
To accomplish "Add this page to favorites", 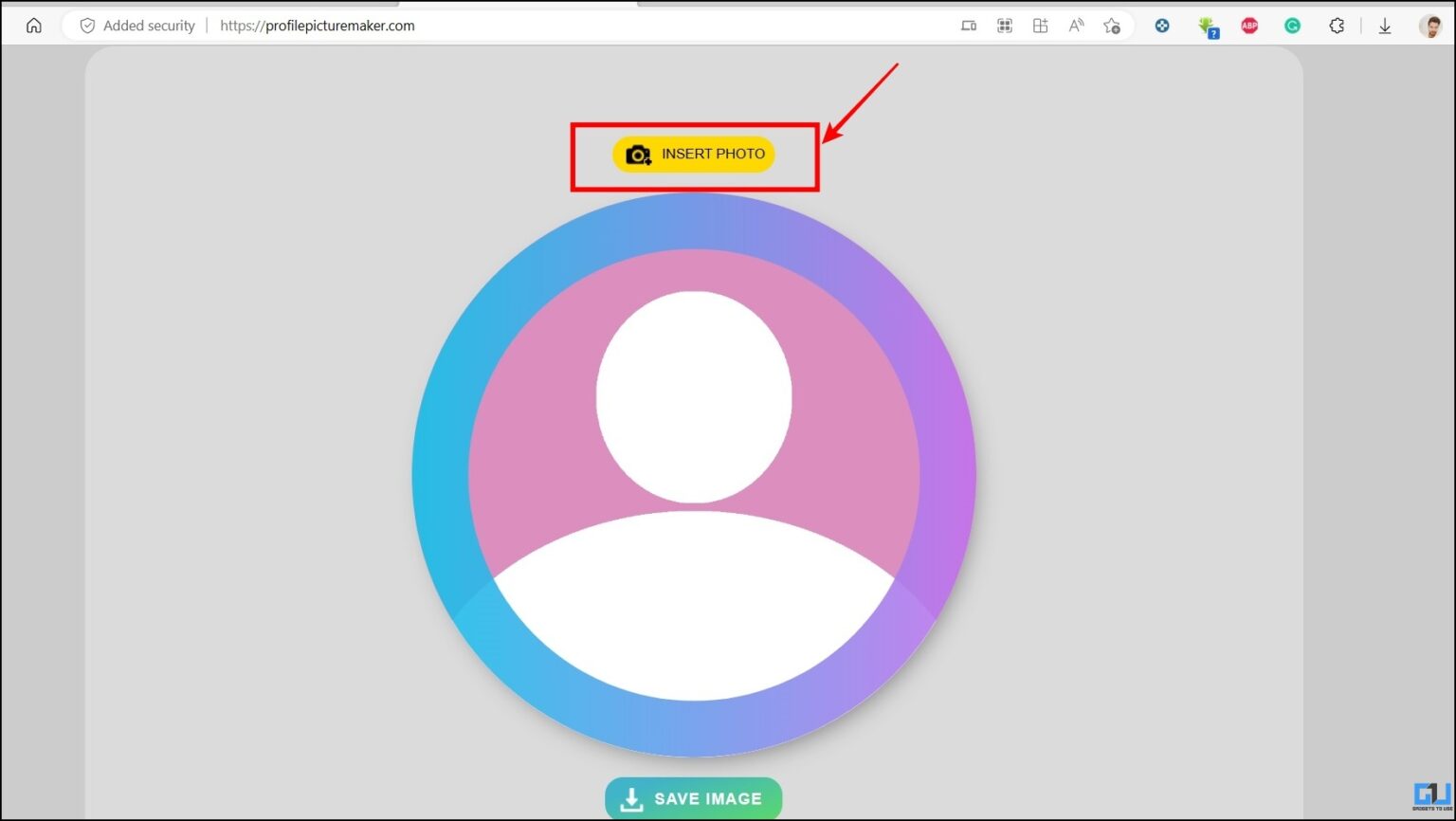I will click(1112, 26).
